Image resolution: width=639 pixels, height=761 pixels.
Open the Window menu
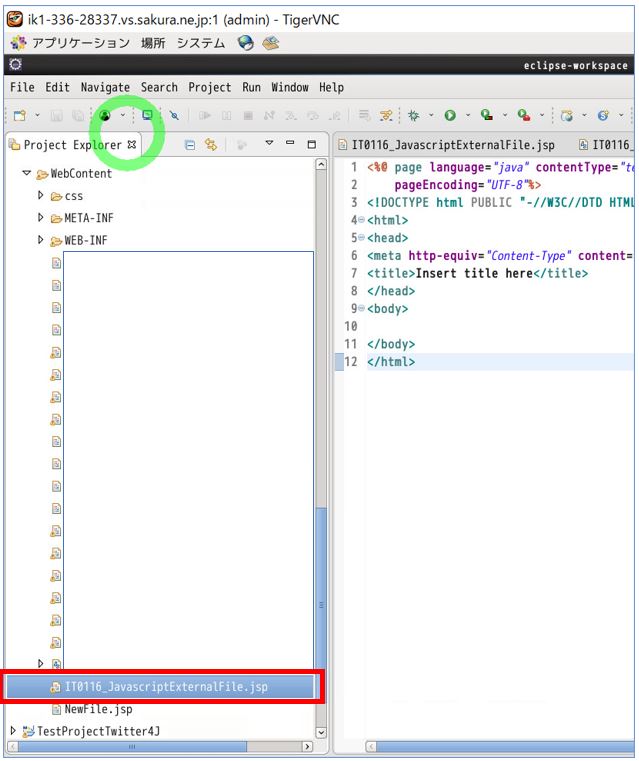click(x=290, y=87)
